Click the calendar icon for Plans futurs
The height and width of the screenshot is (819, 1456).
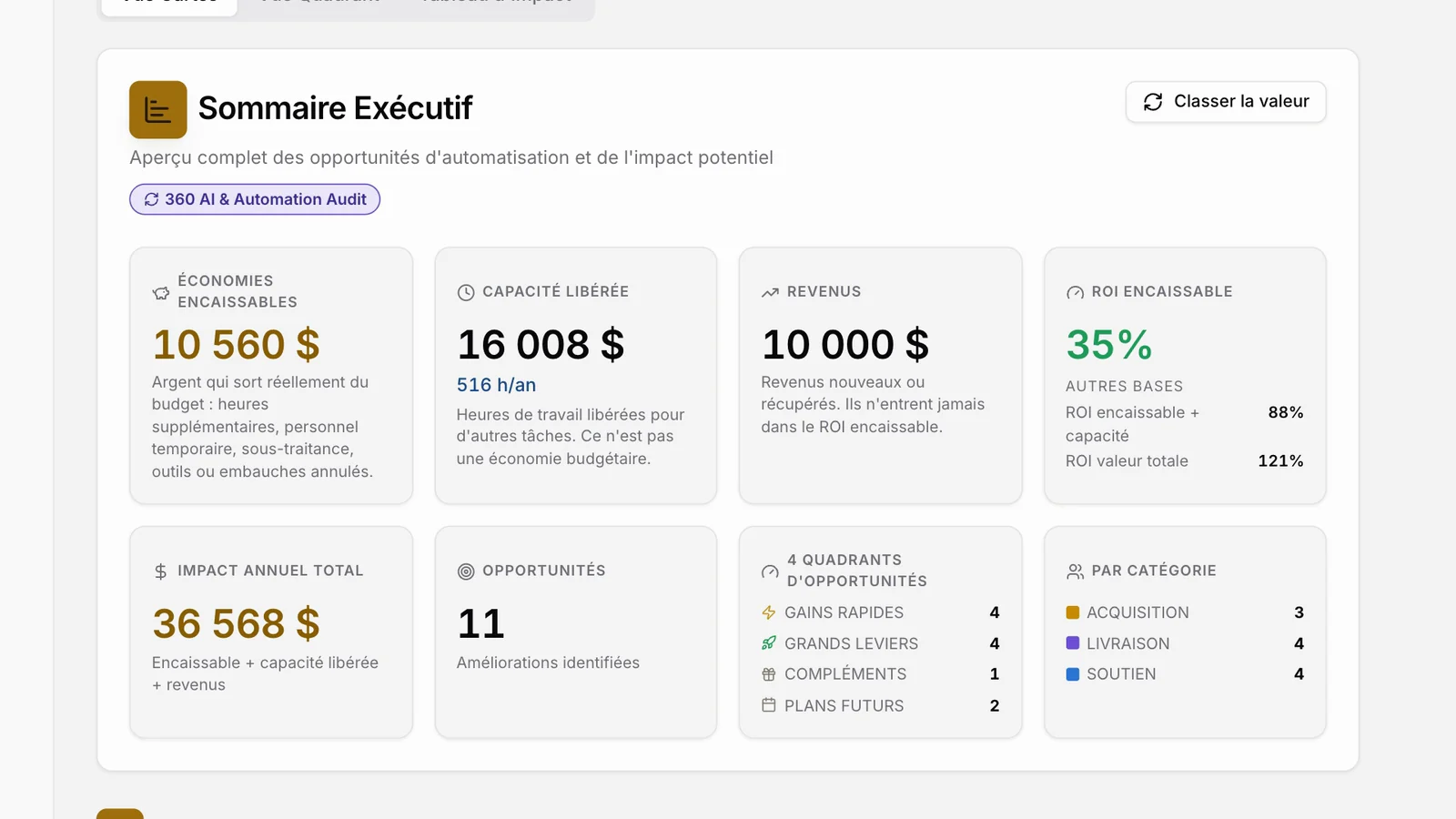click(x=769, y=705)
